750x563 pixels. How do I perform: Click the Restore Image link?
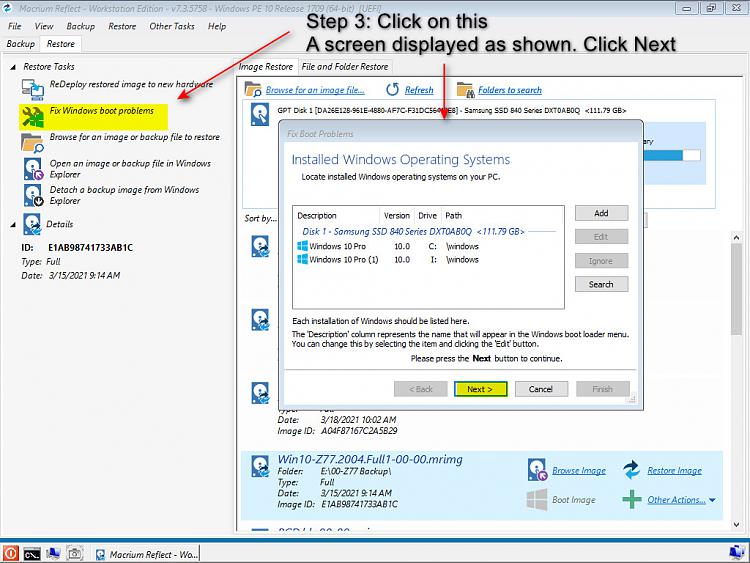(674, 471)
